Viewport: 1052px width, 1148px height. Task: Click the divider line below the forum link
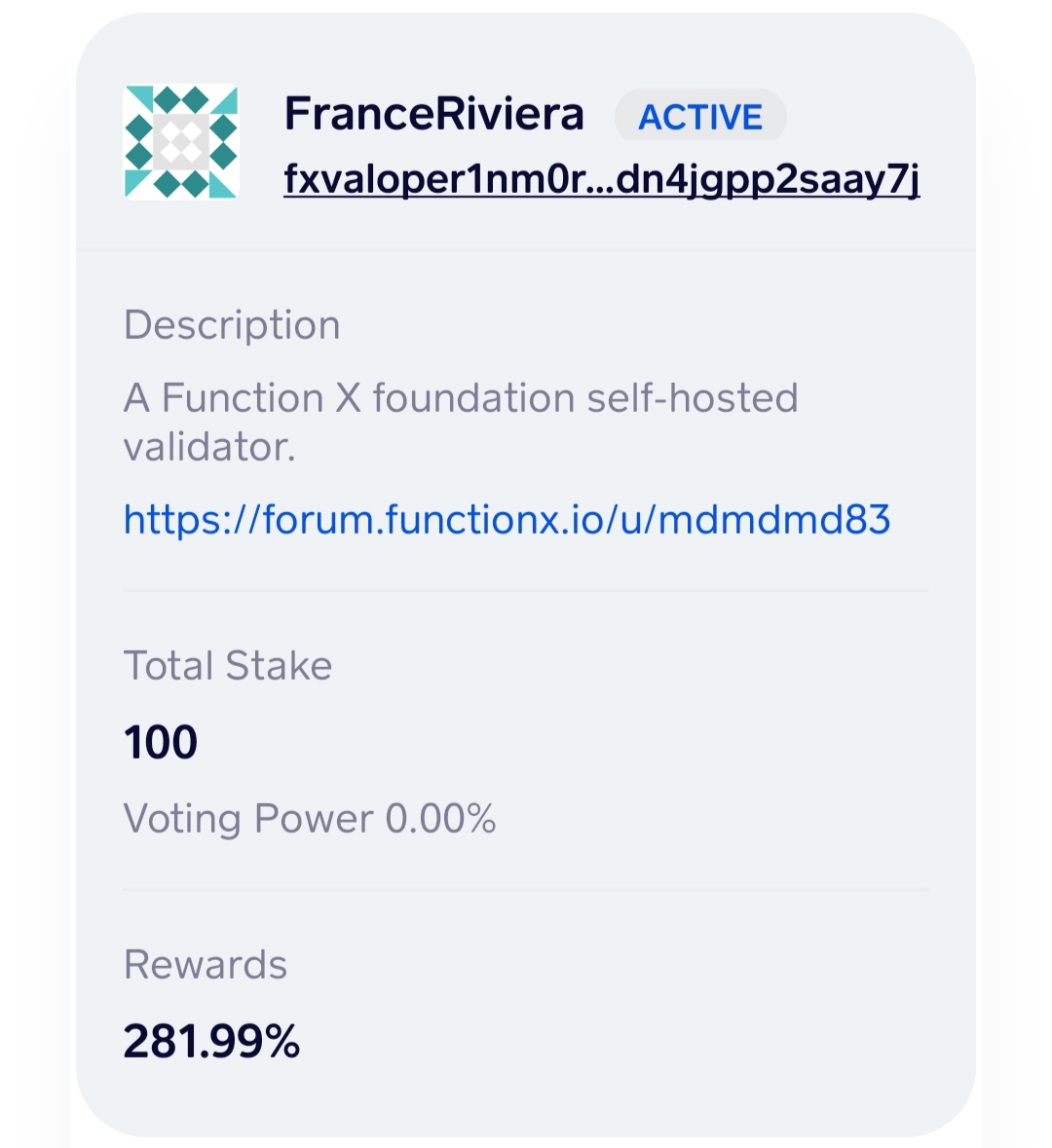(x=526, y=590)
